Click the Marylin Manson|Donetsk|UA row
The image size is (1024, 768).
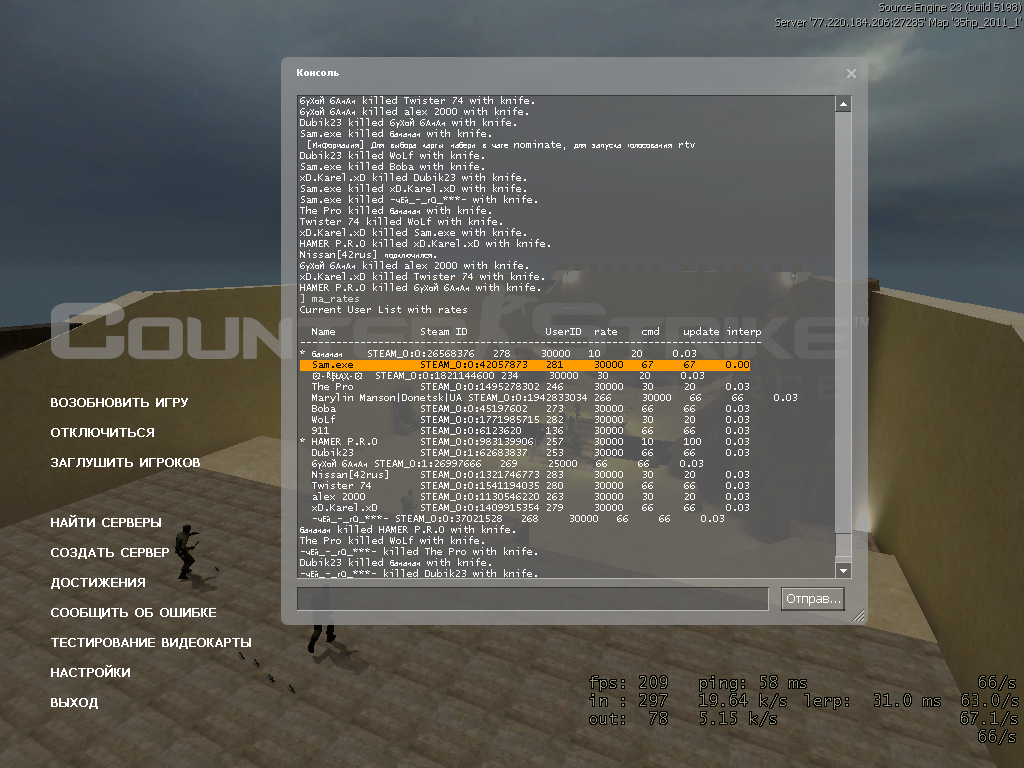point(554,398)
